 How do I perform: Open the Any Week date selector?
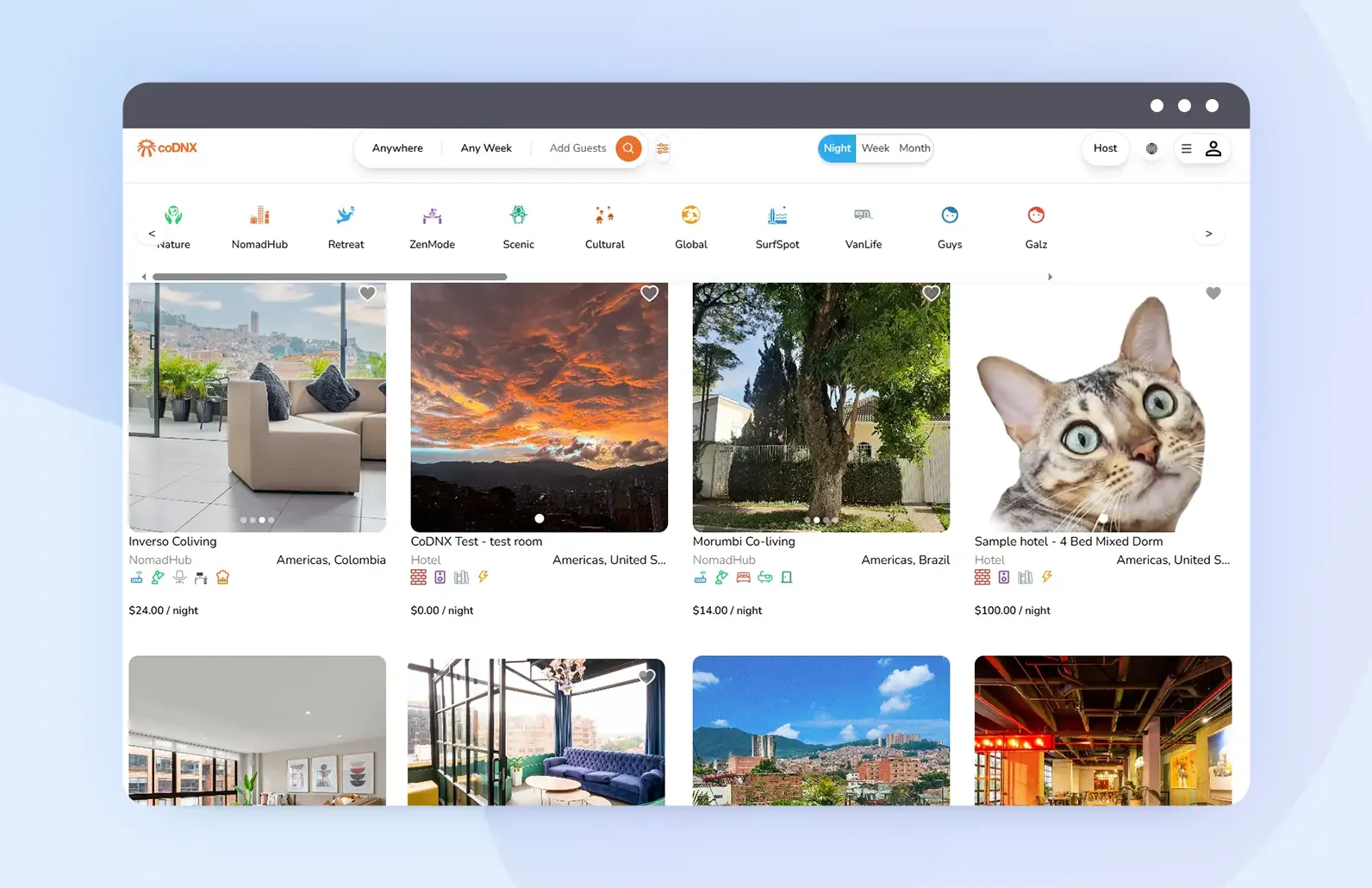(486, 148)
